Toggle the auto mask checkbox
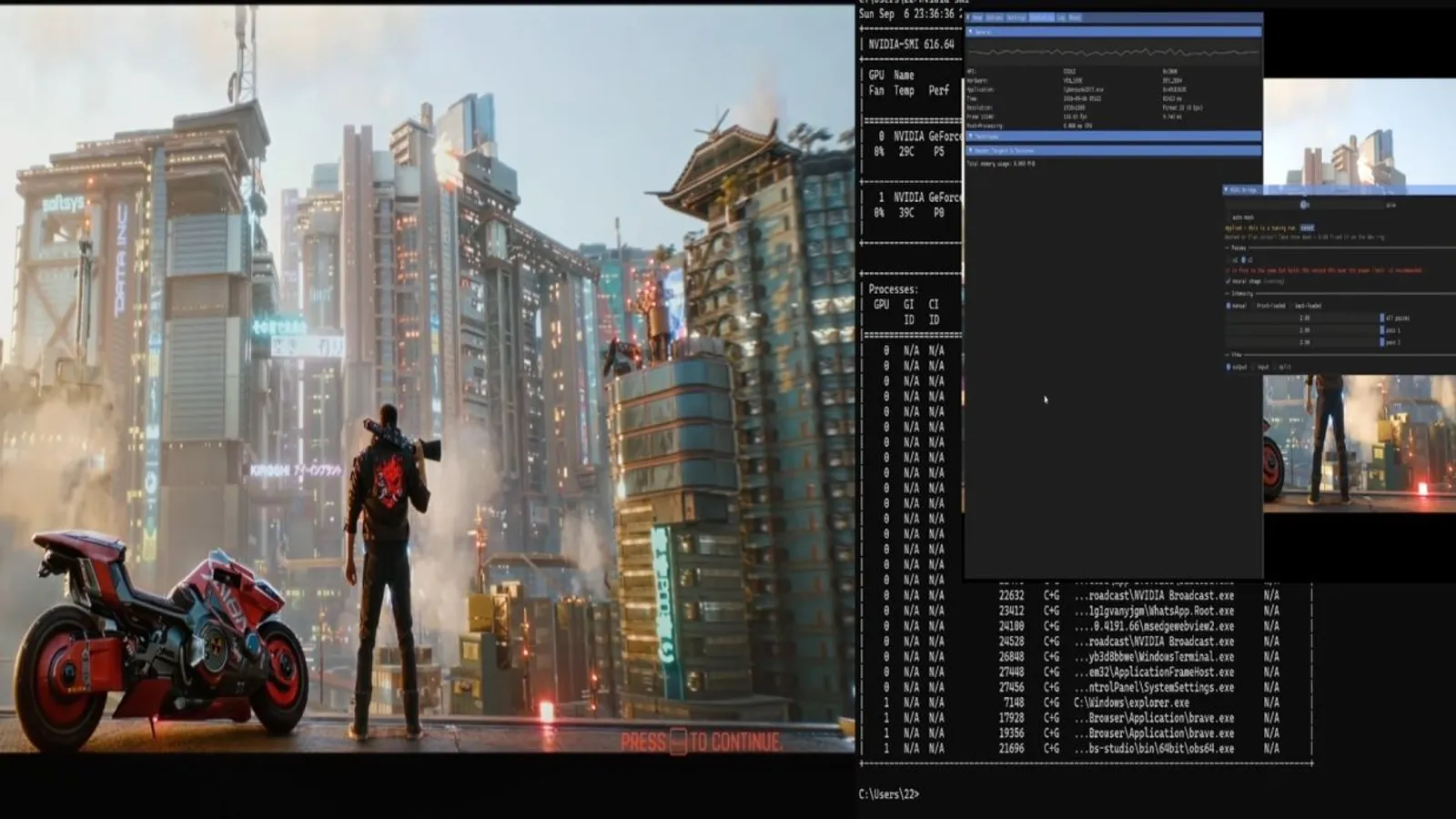 [1228, 217]
